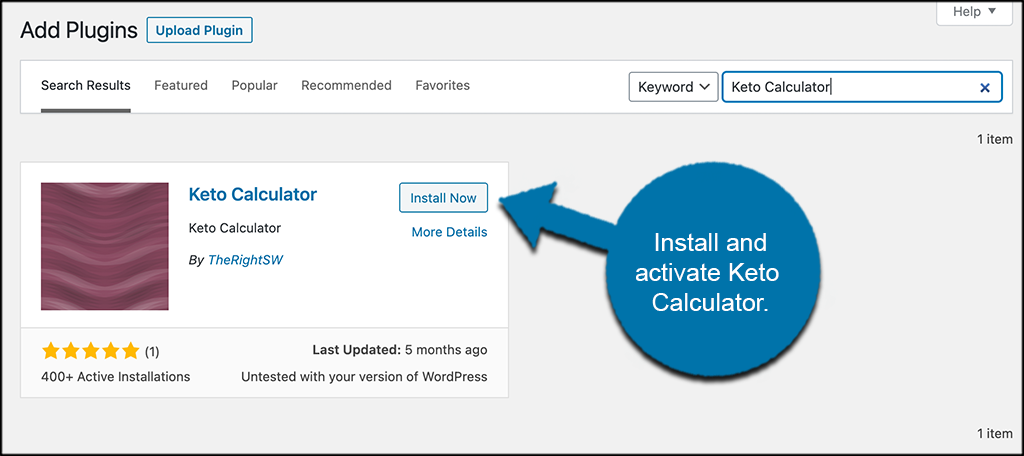Open the Keto Calculator plugin thumbnail

point(104,246)
